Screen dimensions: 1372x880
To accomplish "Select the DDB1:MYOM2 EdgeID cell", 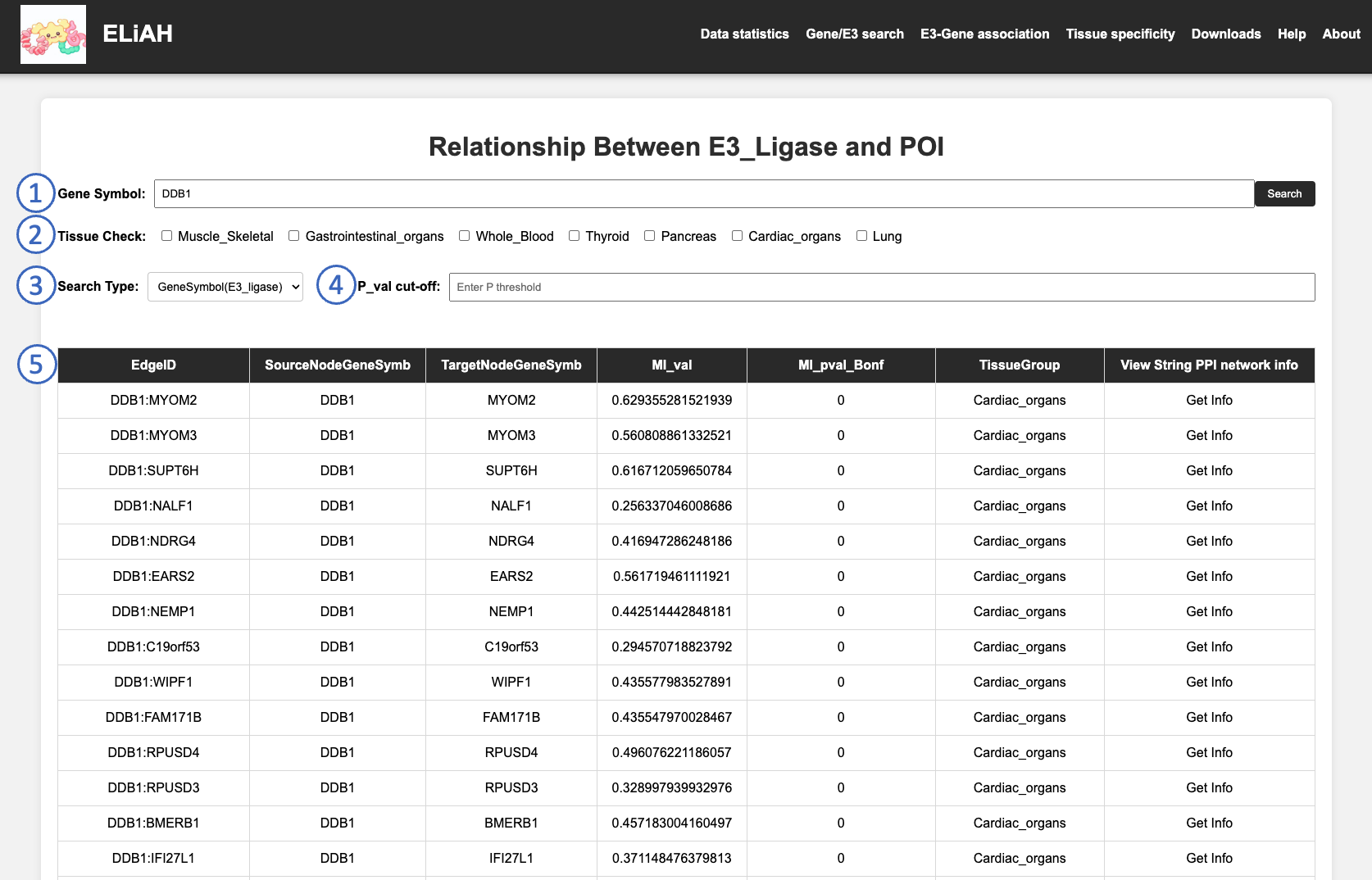I will pos(153,401).
